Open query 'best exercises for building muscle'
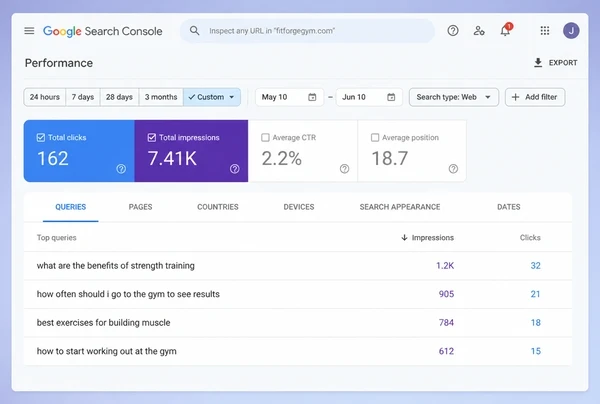This screenshot has width=600, height=404. [x=103, y=323]
